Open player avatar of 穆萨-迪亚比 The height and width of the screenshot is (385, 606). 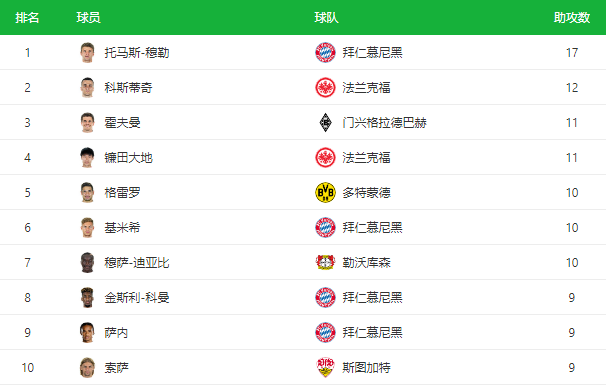[87, 262]
